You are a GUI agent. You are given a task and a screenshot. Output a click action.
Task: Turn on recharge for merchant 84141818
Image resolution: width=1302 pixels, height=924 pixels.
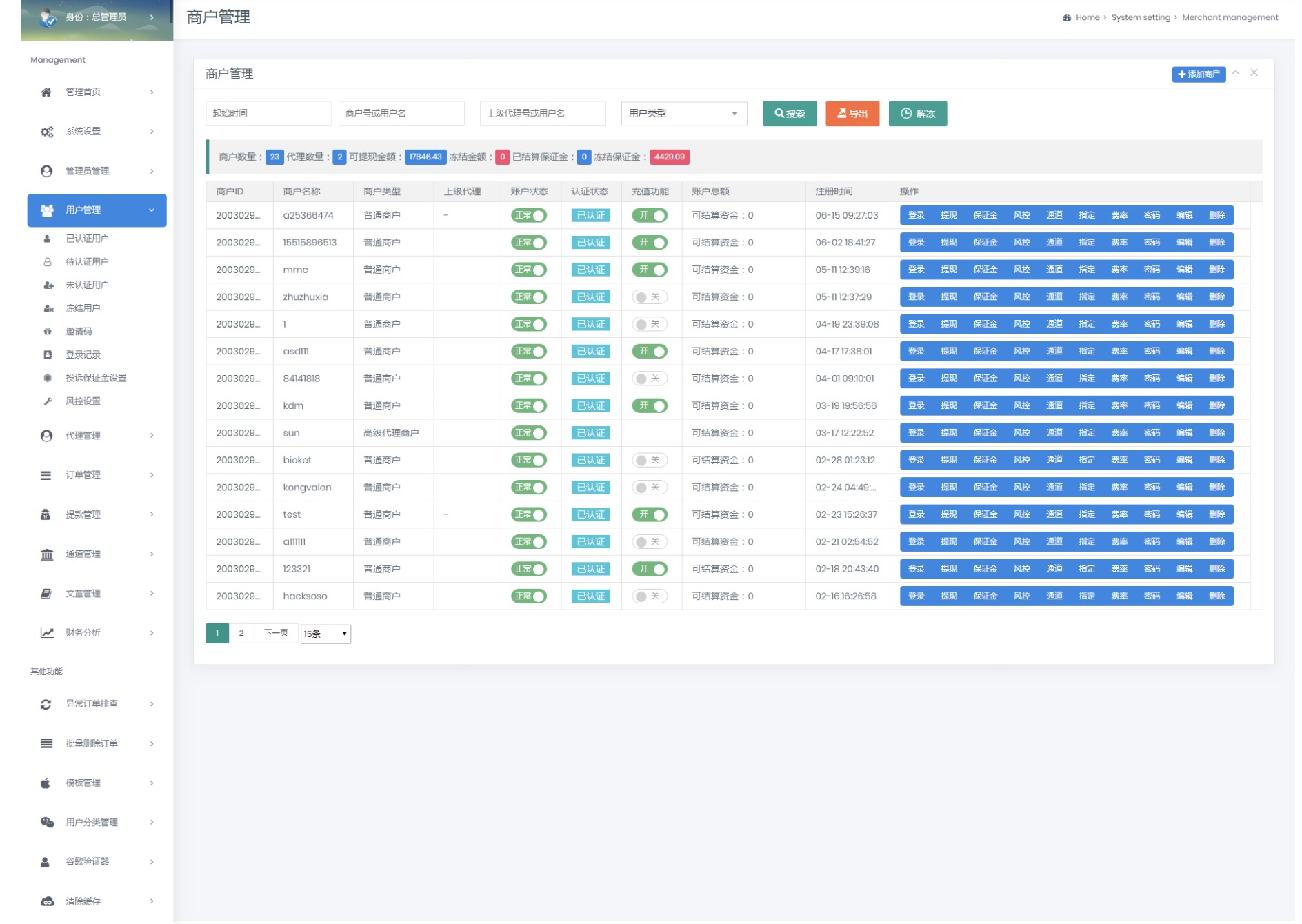650,379
